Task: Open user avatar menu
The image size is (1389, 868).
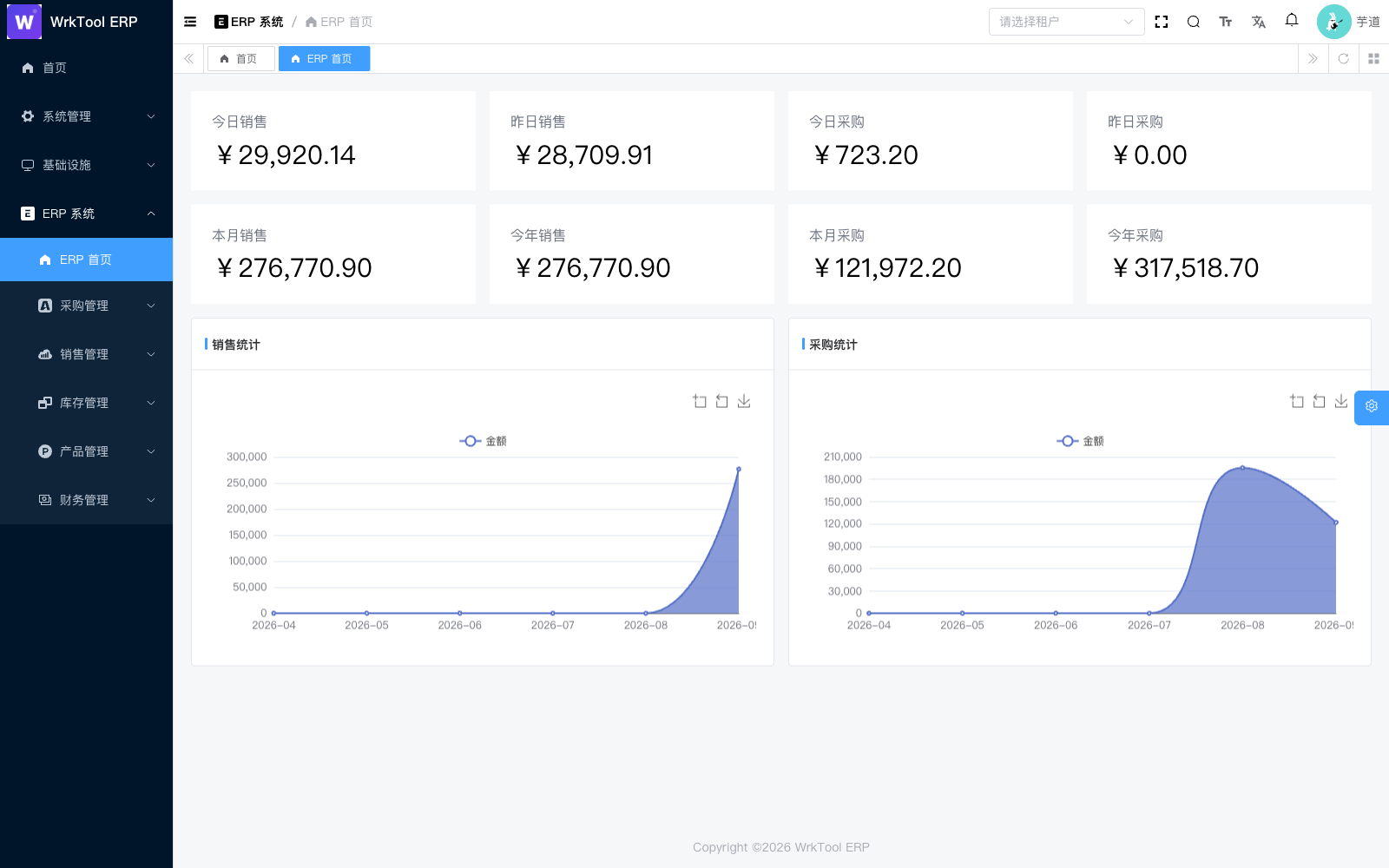Action: point(1348,22)
